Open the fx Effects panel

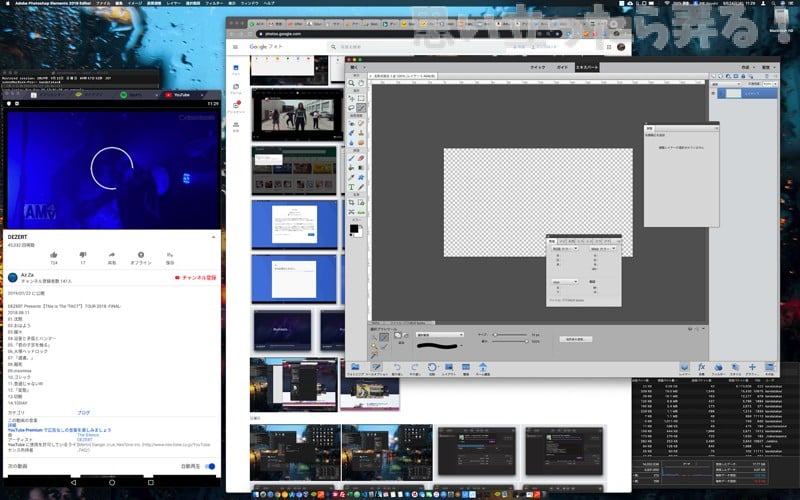click(702, 369)
